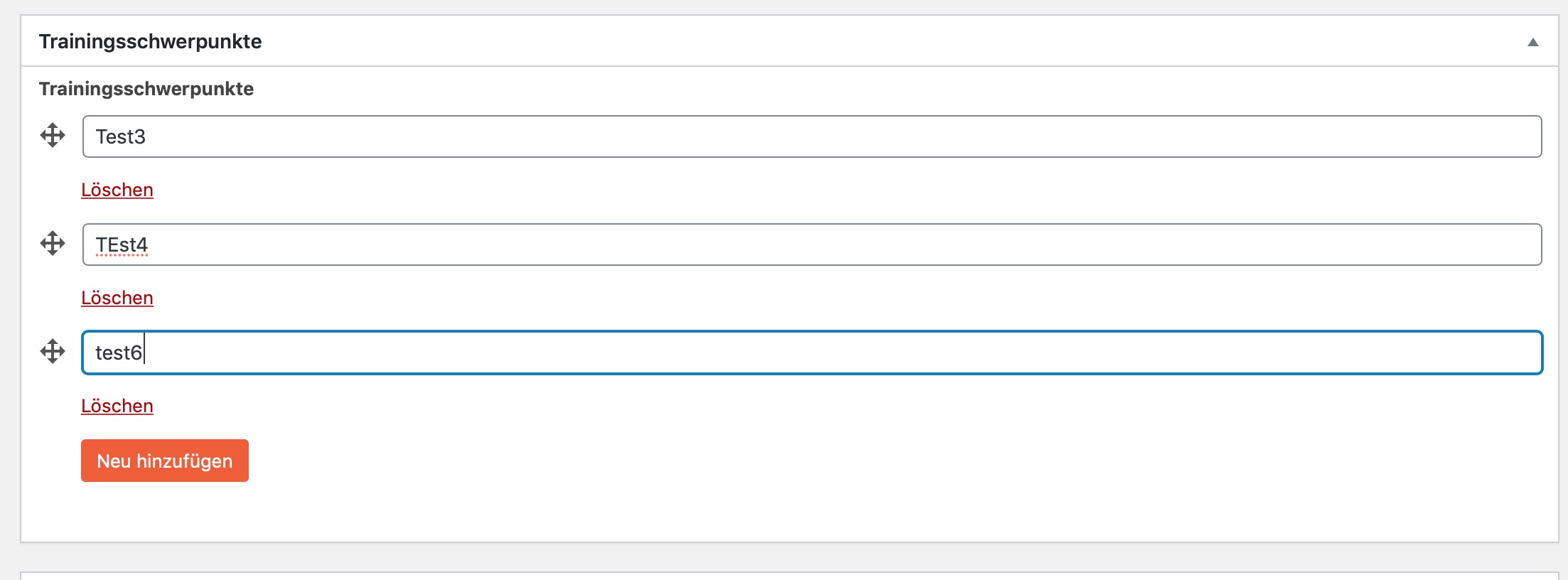The image size is (1568, 580).
Task: Click the bold Trainingsschwerpunkte field label
Action: 146,89
